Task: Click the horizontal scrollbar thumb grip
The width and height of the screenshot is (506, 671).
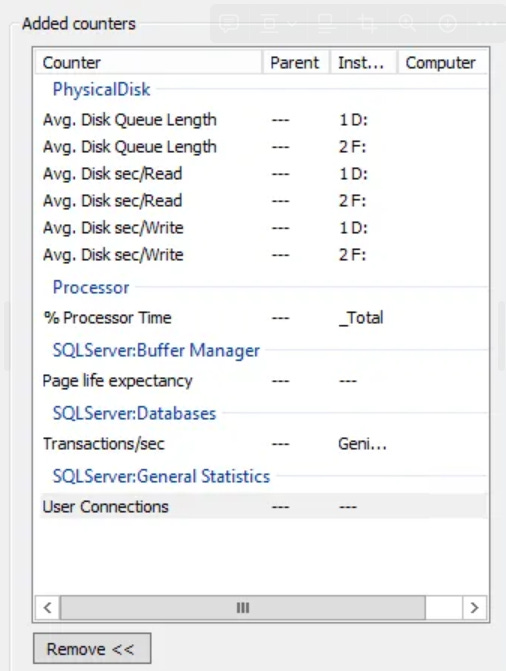Action: tap(243, 608)
